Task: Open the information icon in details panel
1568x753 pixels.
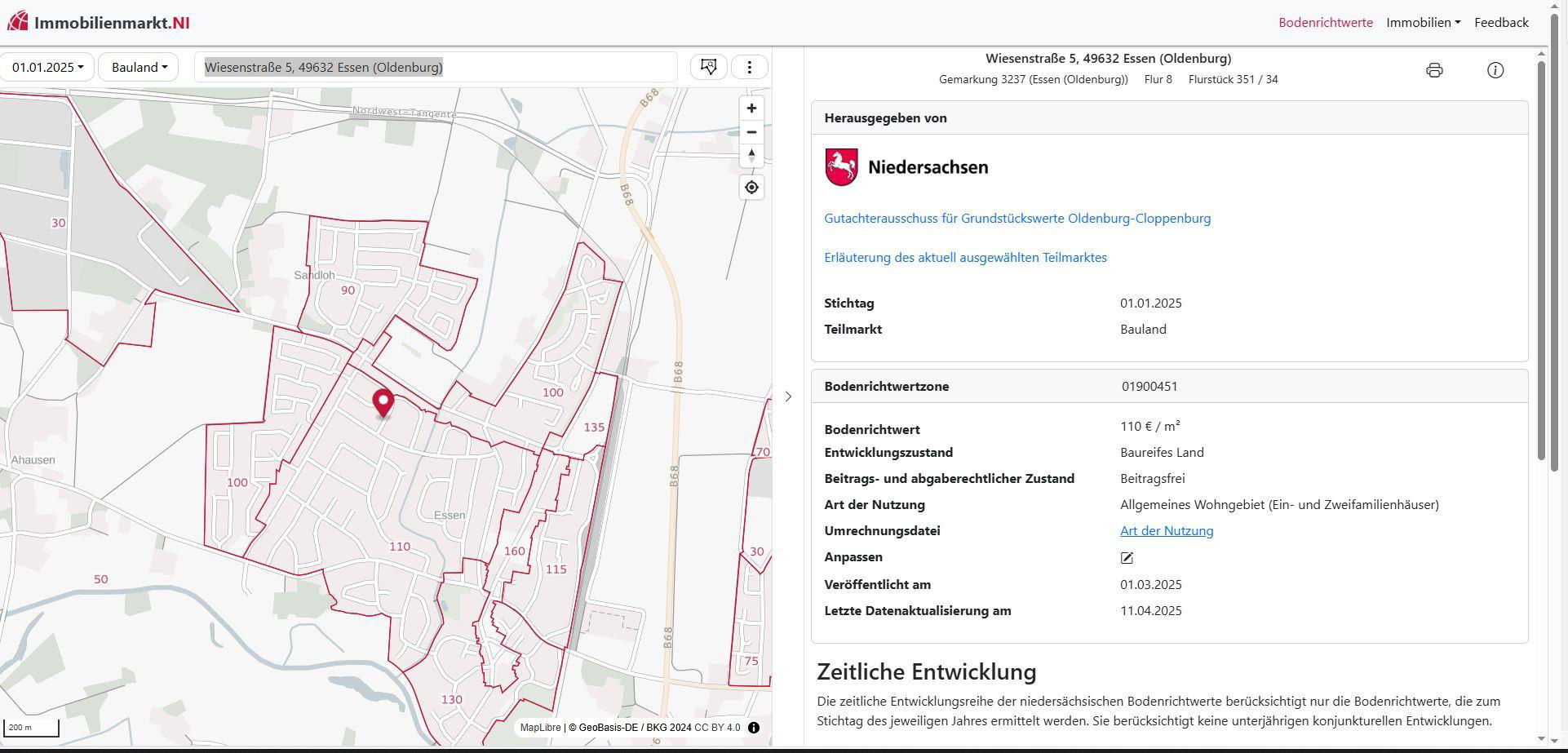Action: click(x=1495, y=70)
